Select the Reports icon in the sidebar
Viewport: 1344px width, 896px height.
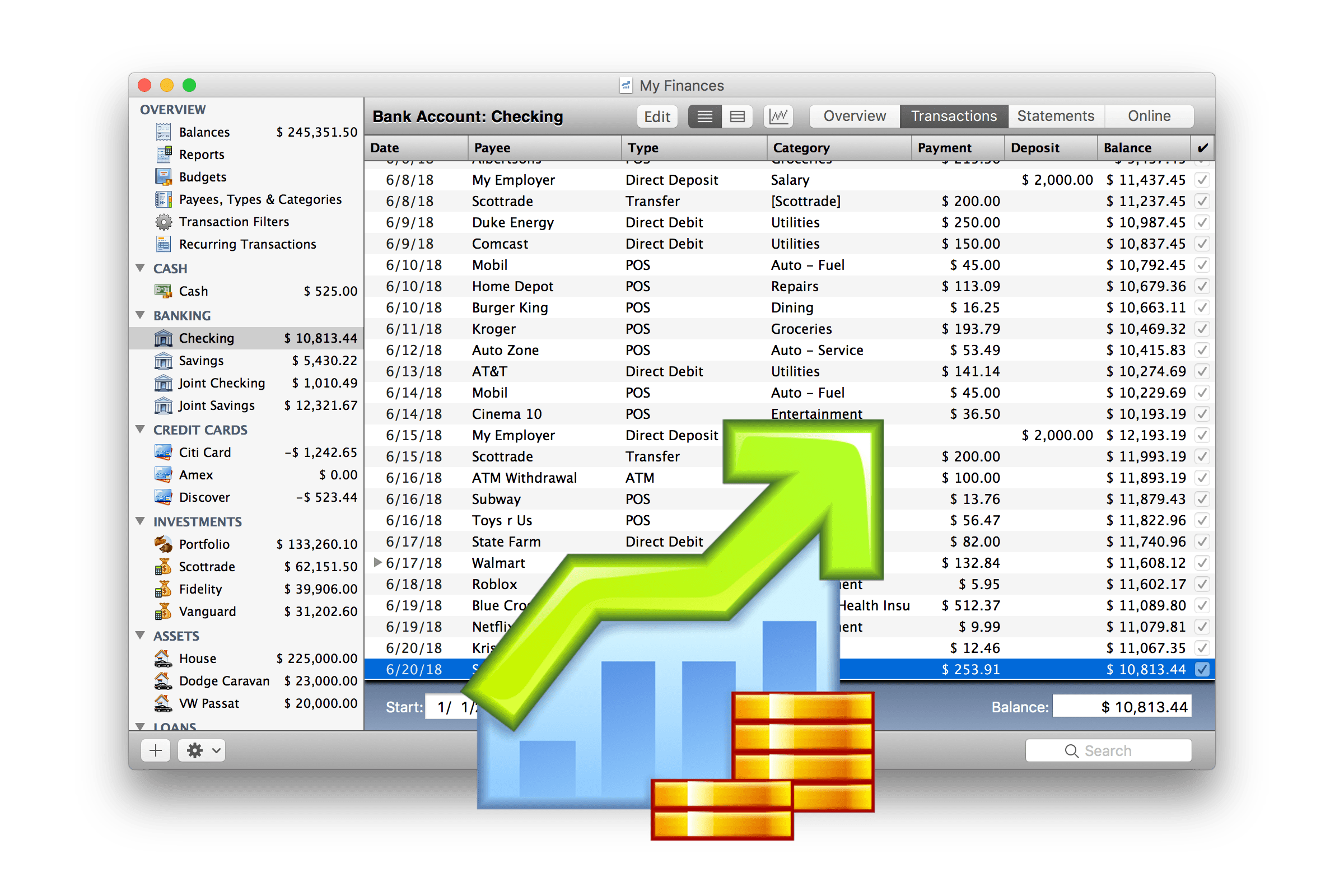coord(164,155)
